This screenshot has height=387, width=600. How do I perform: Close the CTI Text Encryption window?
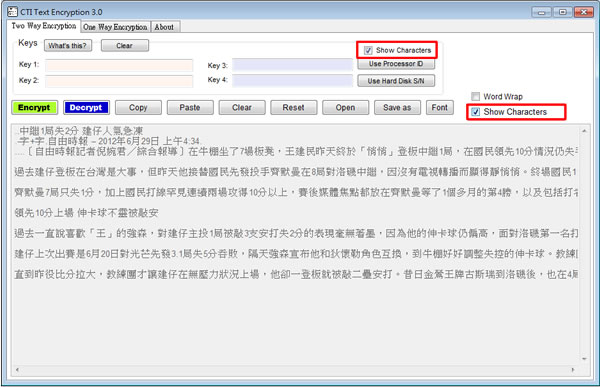point(584,12)
